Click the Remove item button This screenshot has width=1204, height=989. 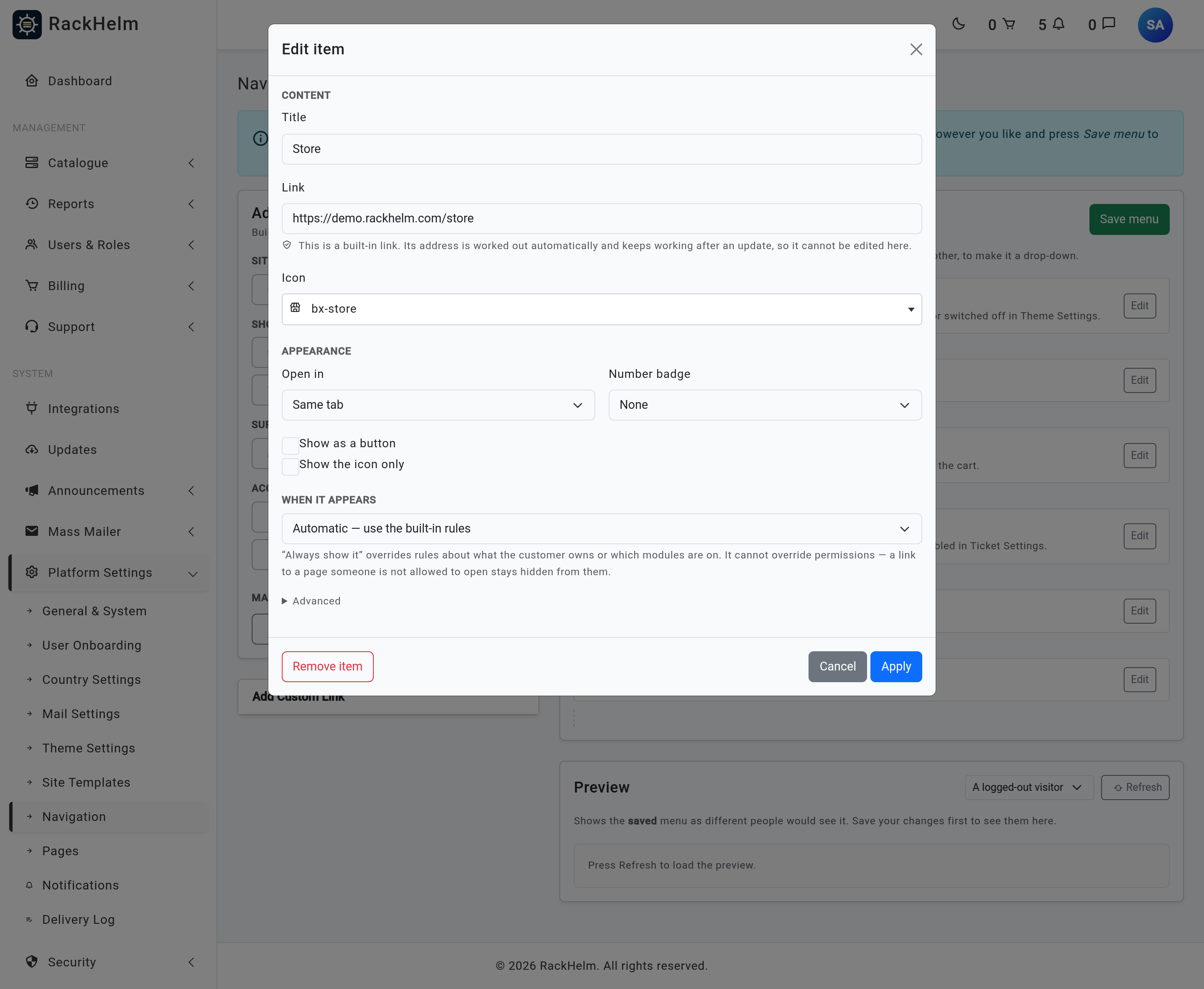tap(328, 667)
